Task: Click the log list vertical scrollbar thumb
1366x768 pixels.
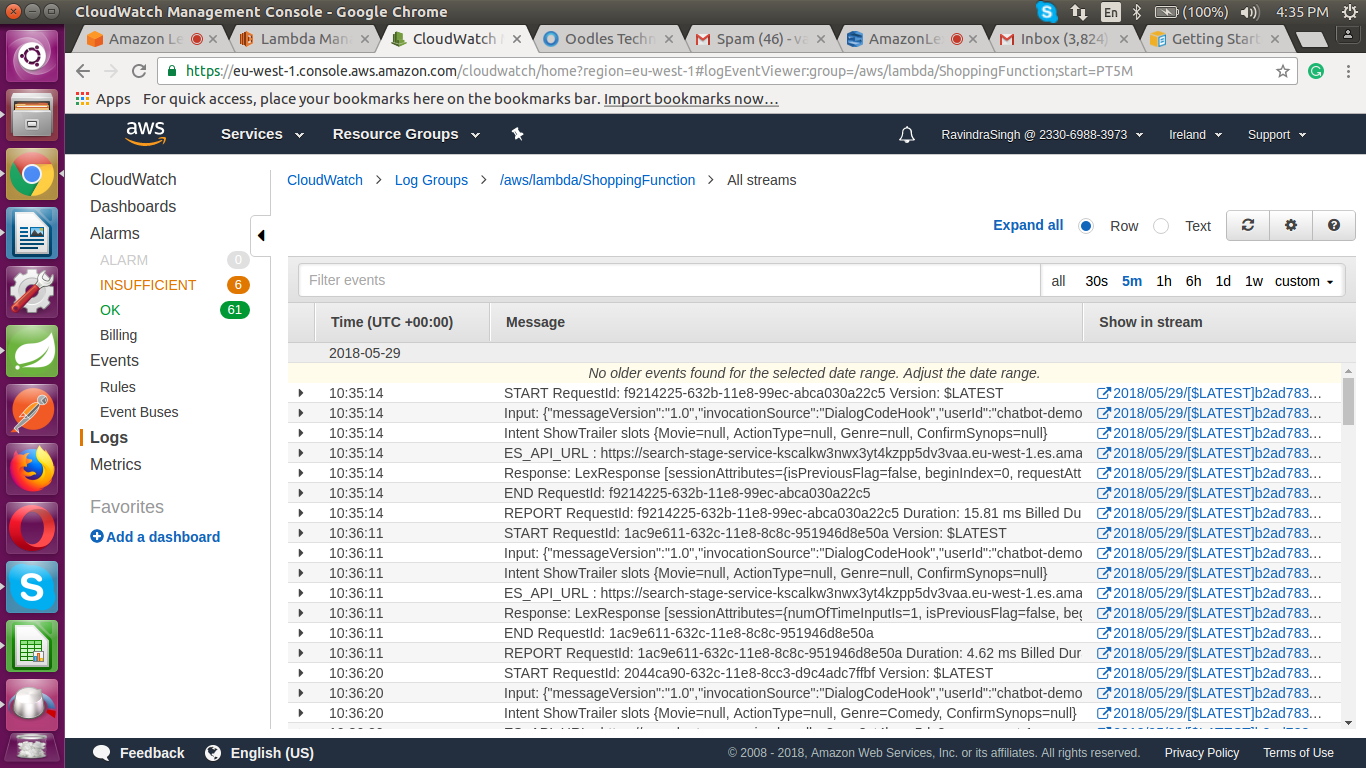Action: [1348, 400]
